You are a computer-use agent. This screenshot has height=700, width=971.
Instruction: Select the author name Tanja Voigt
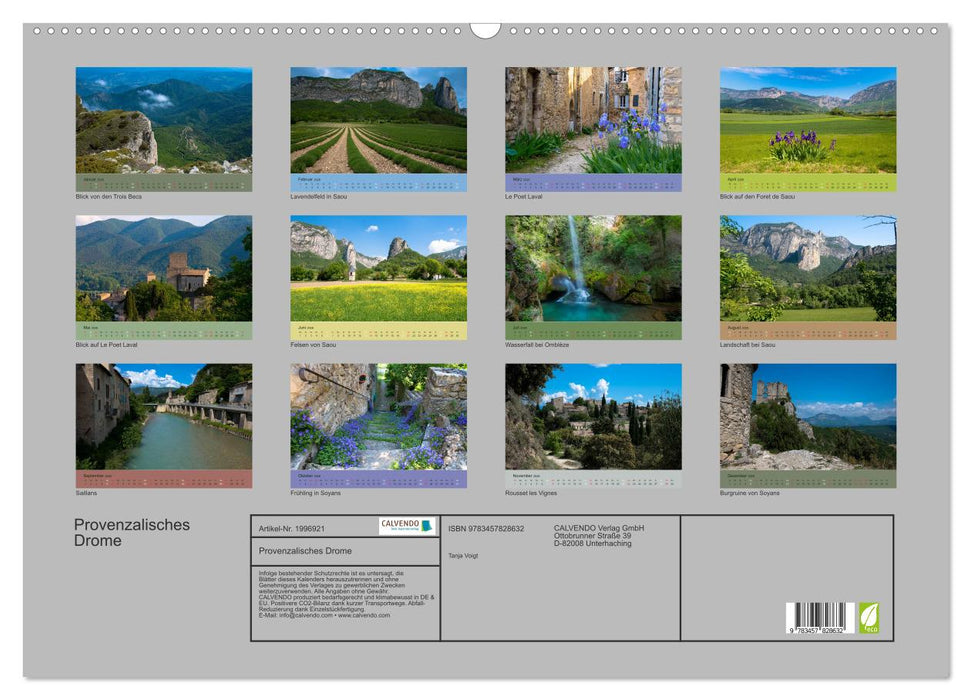[x=463, y=556]
